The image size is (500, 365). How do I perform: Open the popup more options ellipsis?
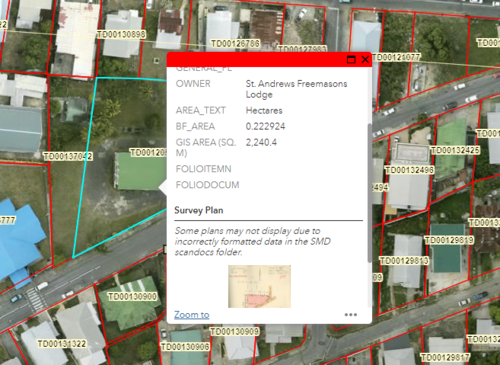(x=351, y=315)
